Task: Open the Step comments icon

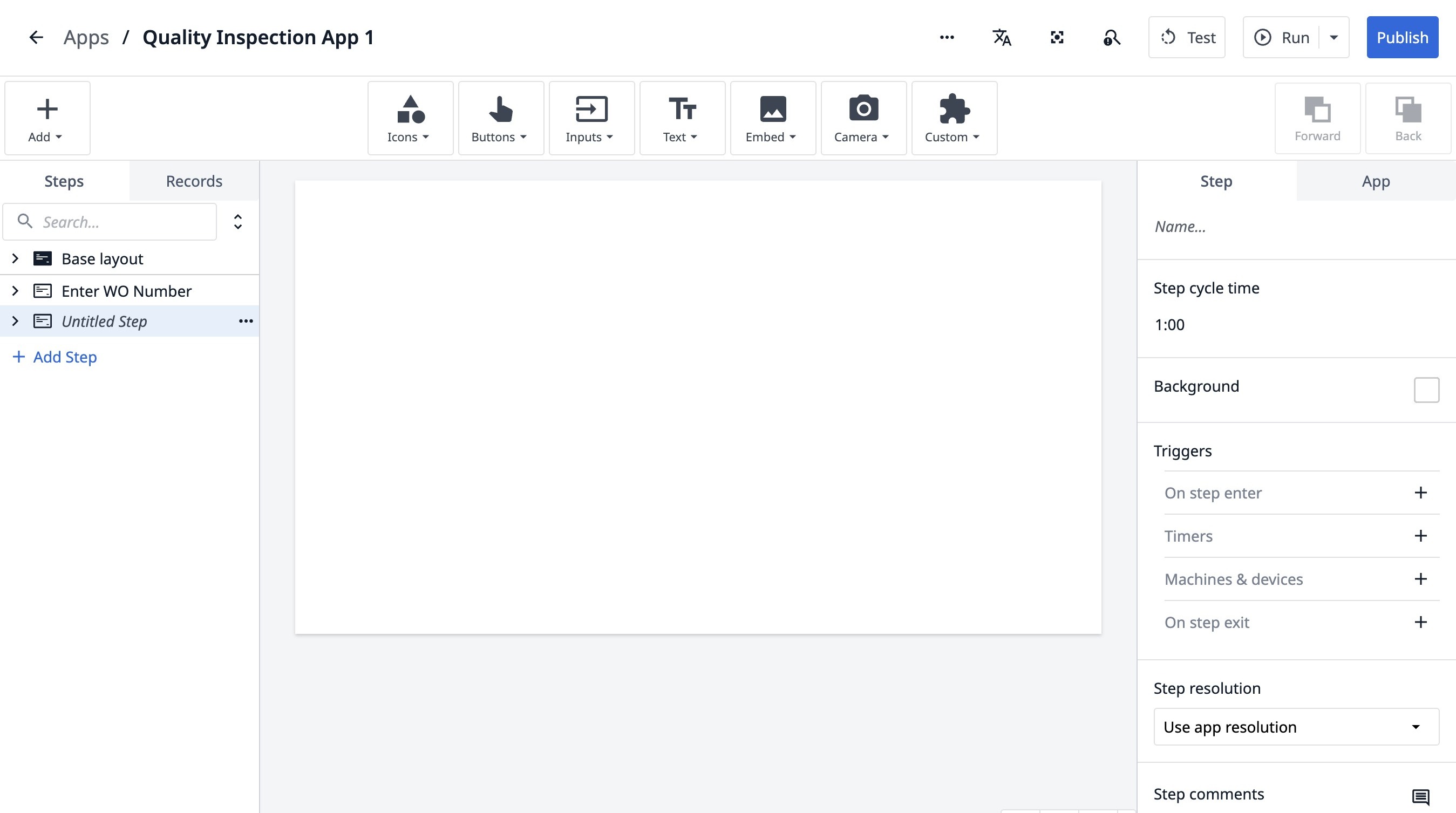Action: pyautogui.click(x=1420, y=796)
